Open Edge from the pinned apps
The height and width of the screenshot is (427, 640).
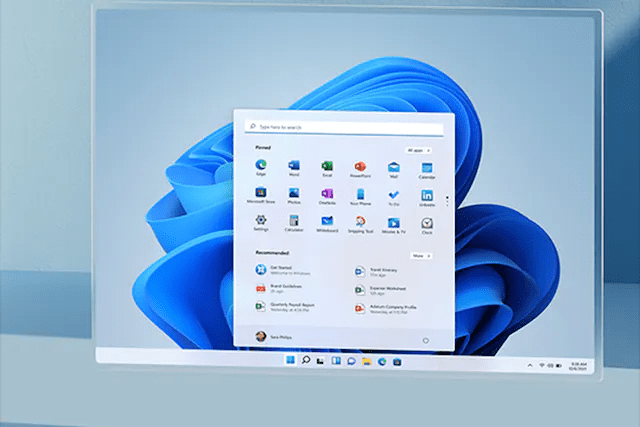click(x=261, y=167)
